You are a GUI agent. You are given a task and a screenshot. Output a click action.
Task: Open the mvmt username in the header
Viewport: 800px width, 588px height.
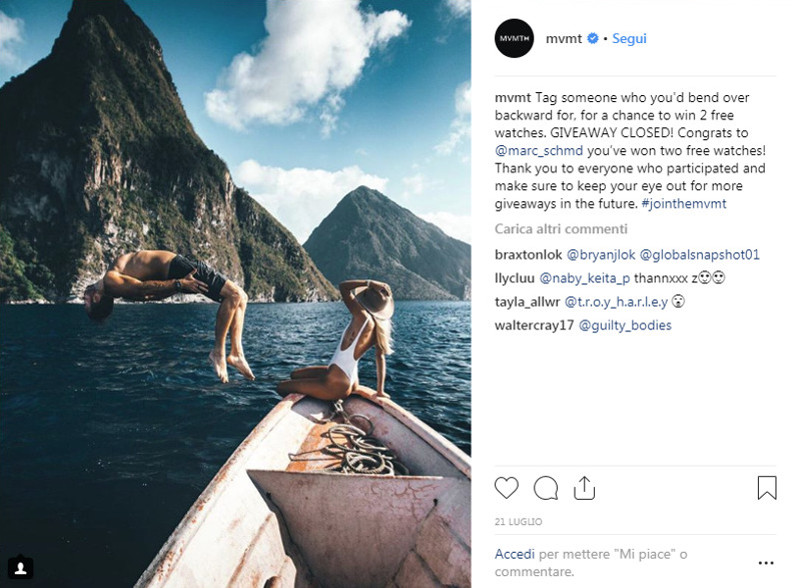click(x=564, y=39)
